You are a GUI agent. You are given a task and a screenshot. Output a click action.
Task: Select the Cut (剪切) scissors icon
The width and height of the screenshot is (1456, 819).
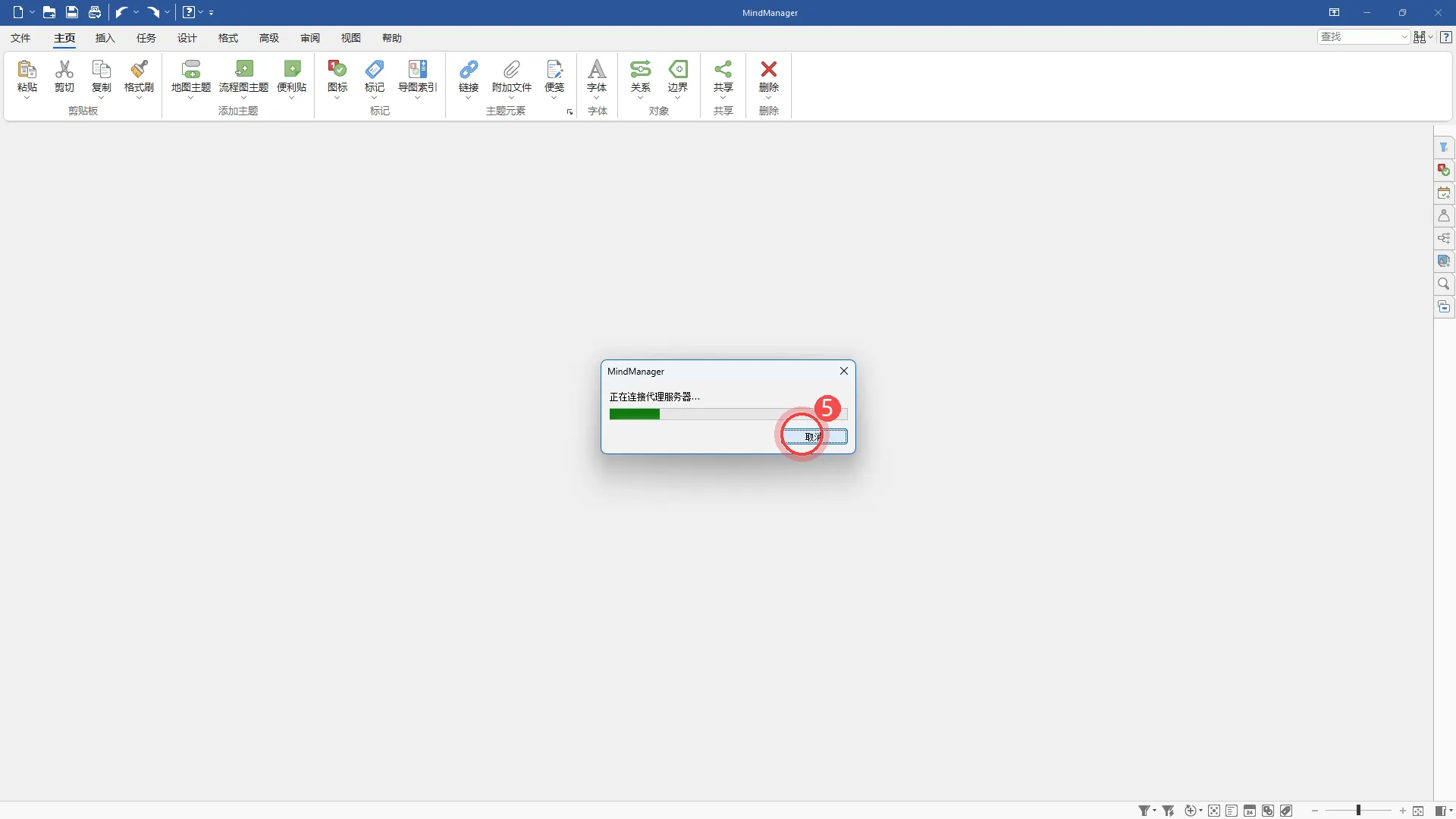pos(64,70)
